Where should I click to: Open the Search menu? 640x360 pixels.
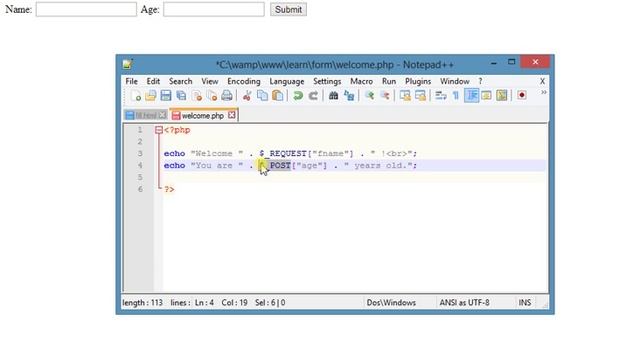pyautogui.click(x=180, y=81)
